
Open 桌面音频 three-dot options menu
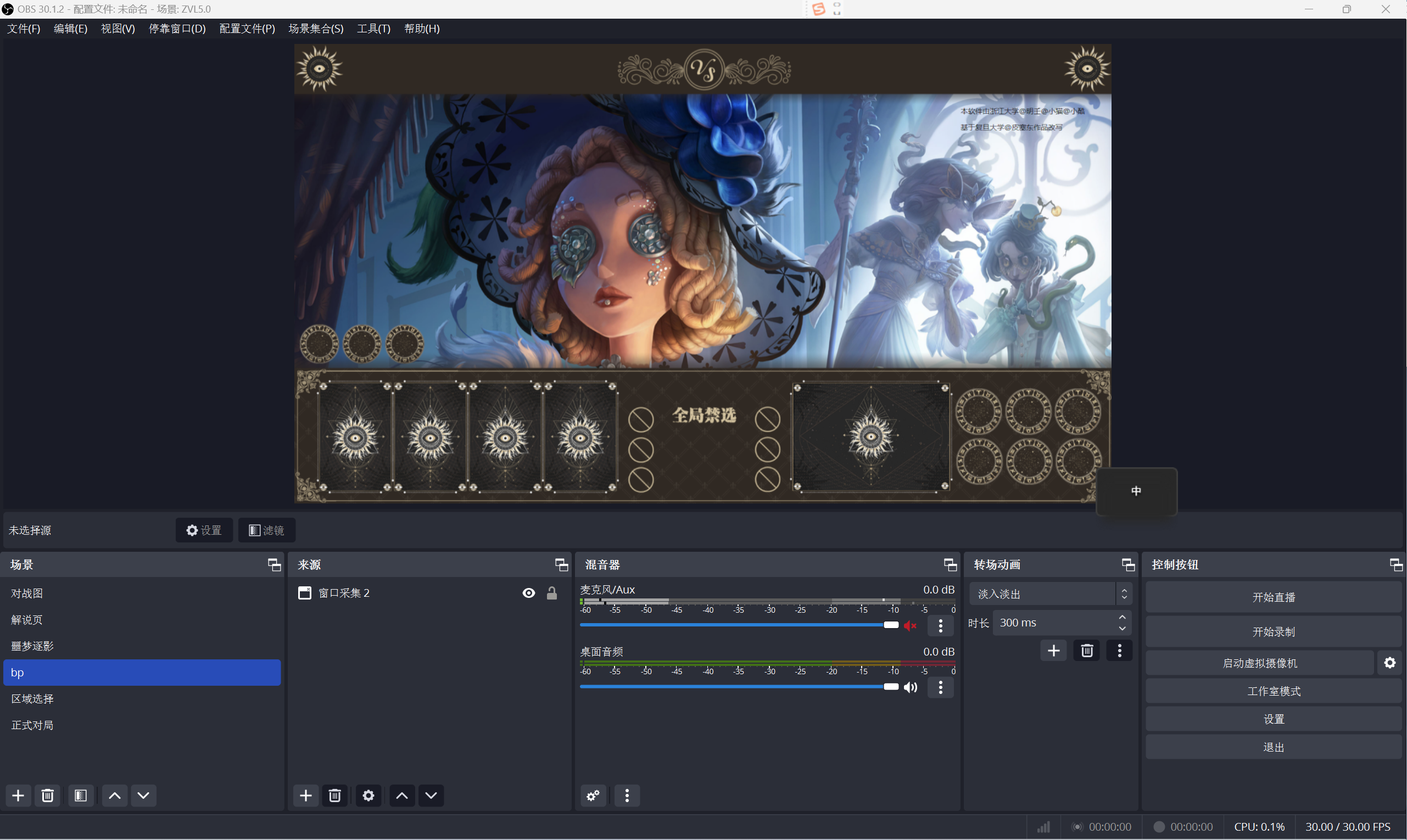[x=941, y=687]
